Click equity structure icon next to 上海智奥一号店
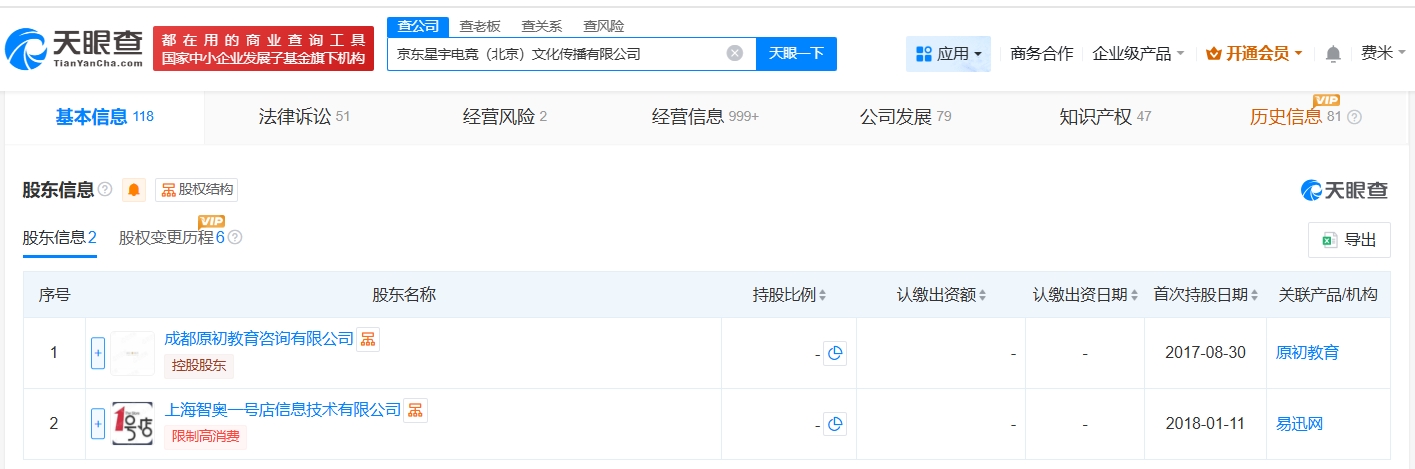The image size is (1415, 469). pyautogui.click(x=415, y=410)
